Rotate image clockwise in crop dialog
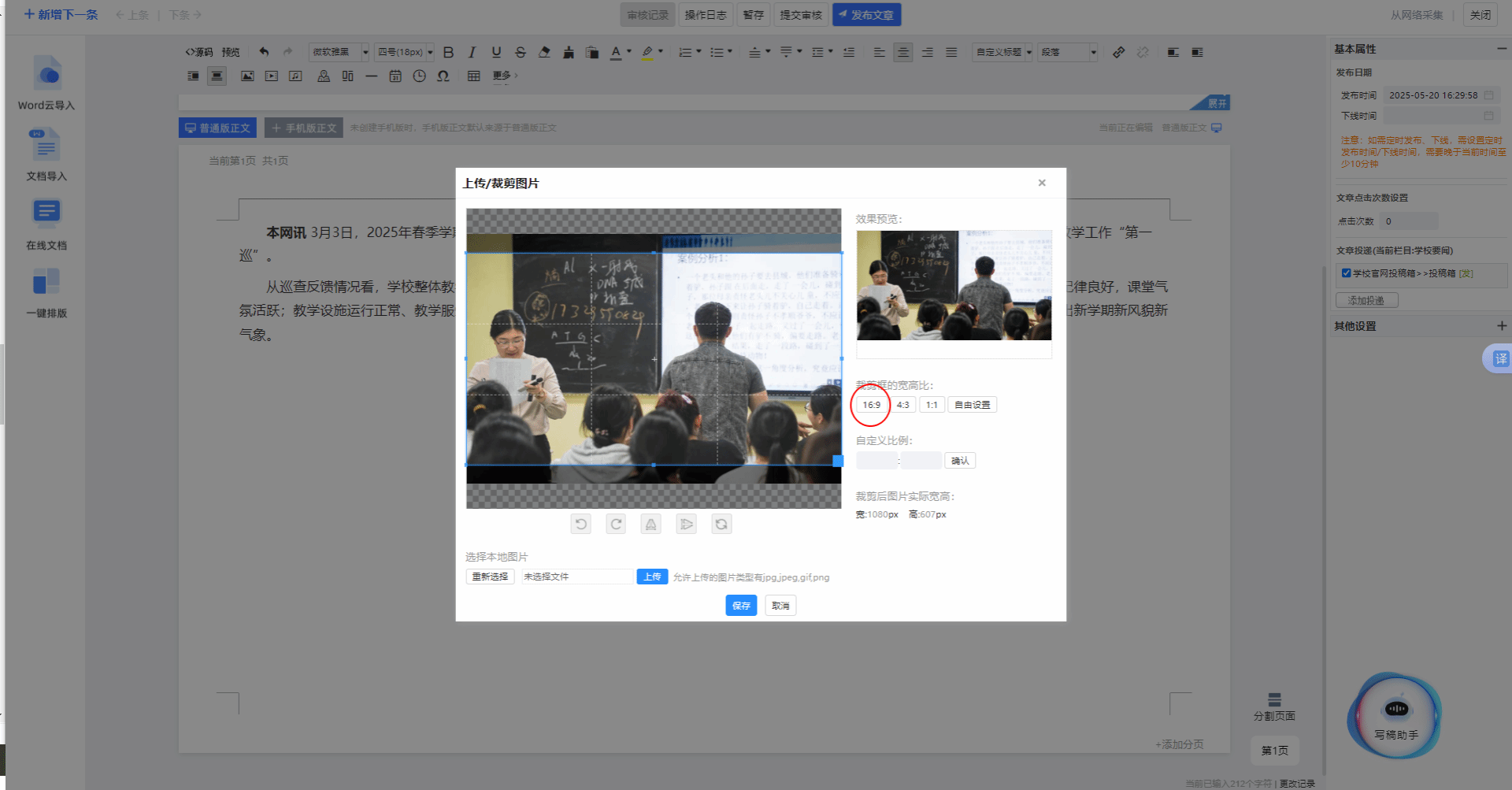Viewport: 1512px width, 790px height. [x=616, y=525]
